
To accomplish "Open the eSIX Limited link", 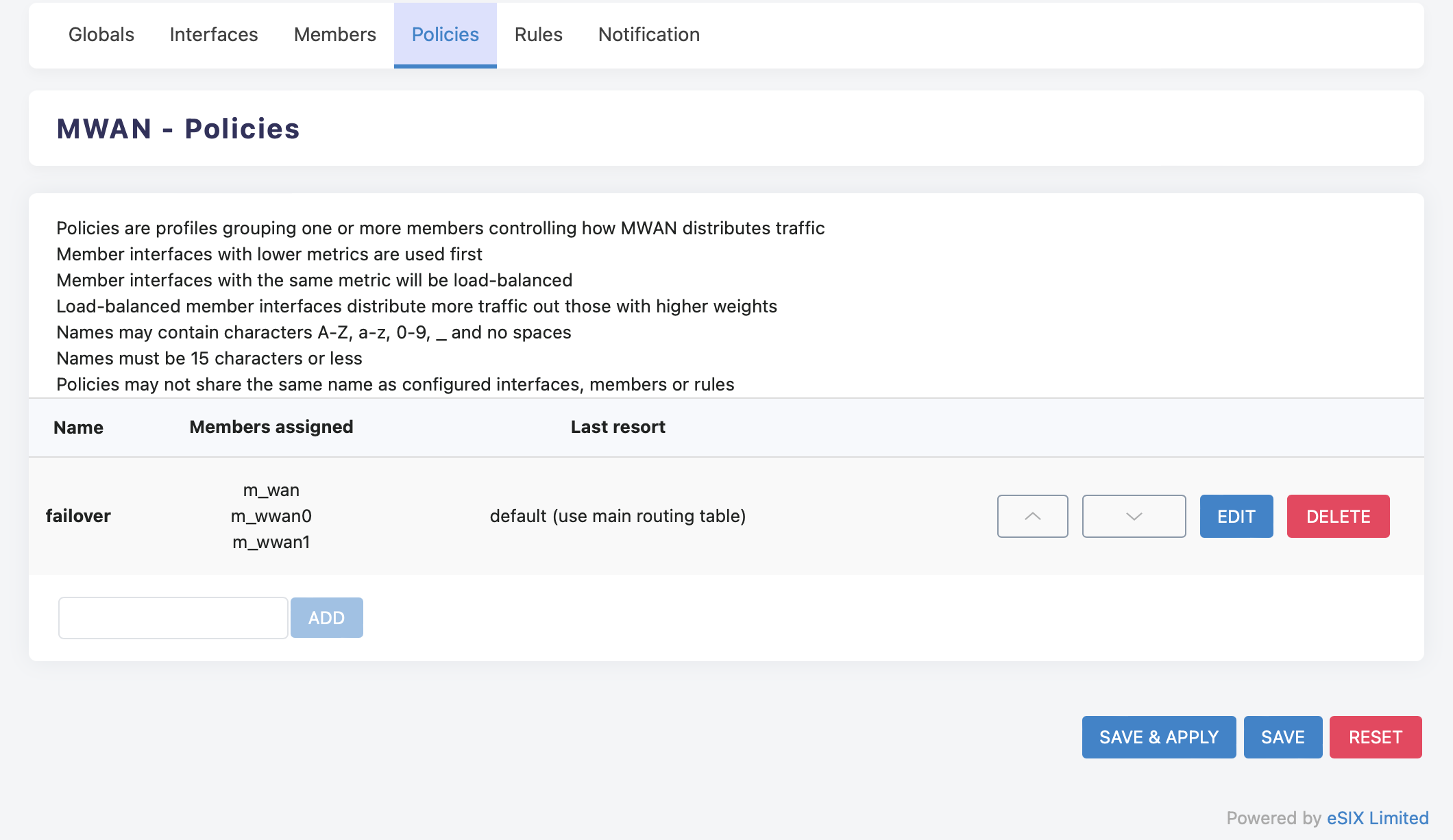I will pyautogui.click(x=1378, y=817).
